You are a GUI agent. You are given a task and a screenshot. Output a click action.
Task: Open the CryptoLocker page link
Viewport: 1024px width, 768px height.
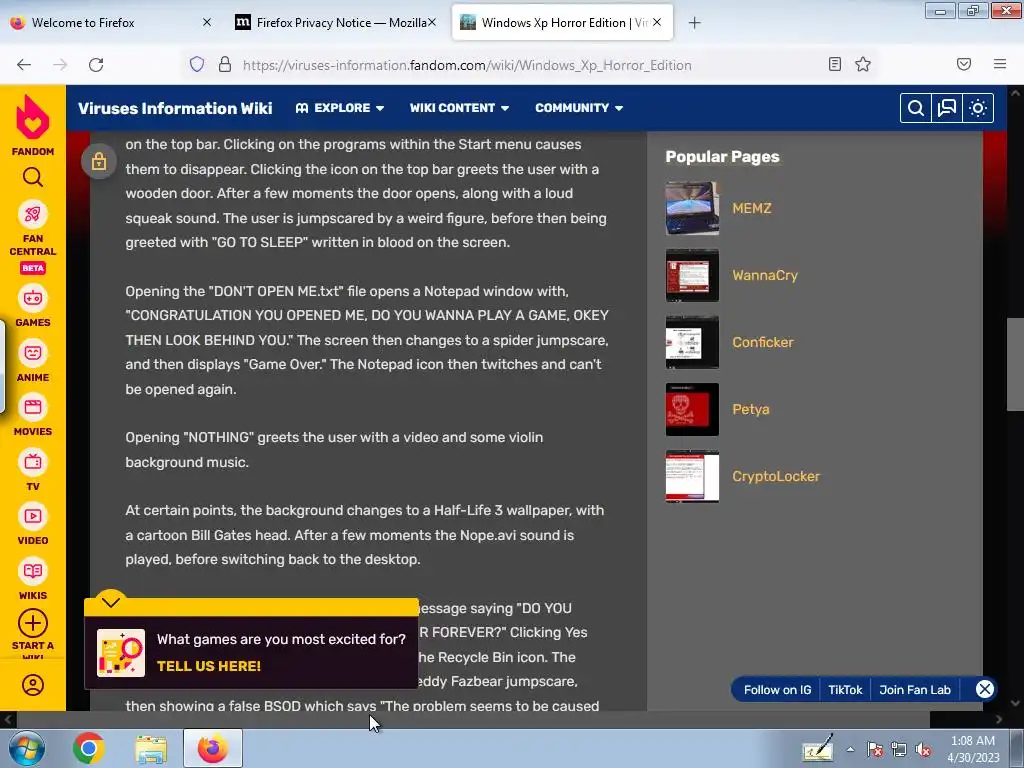775,476
